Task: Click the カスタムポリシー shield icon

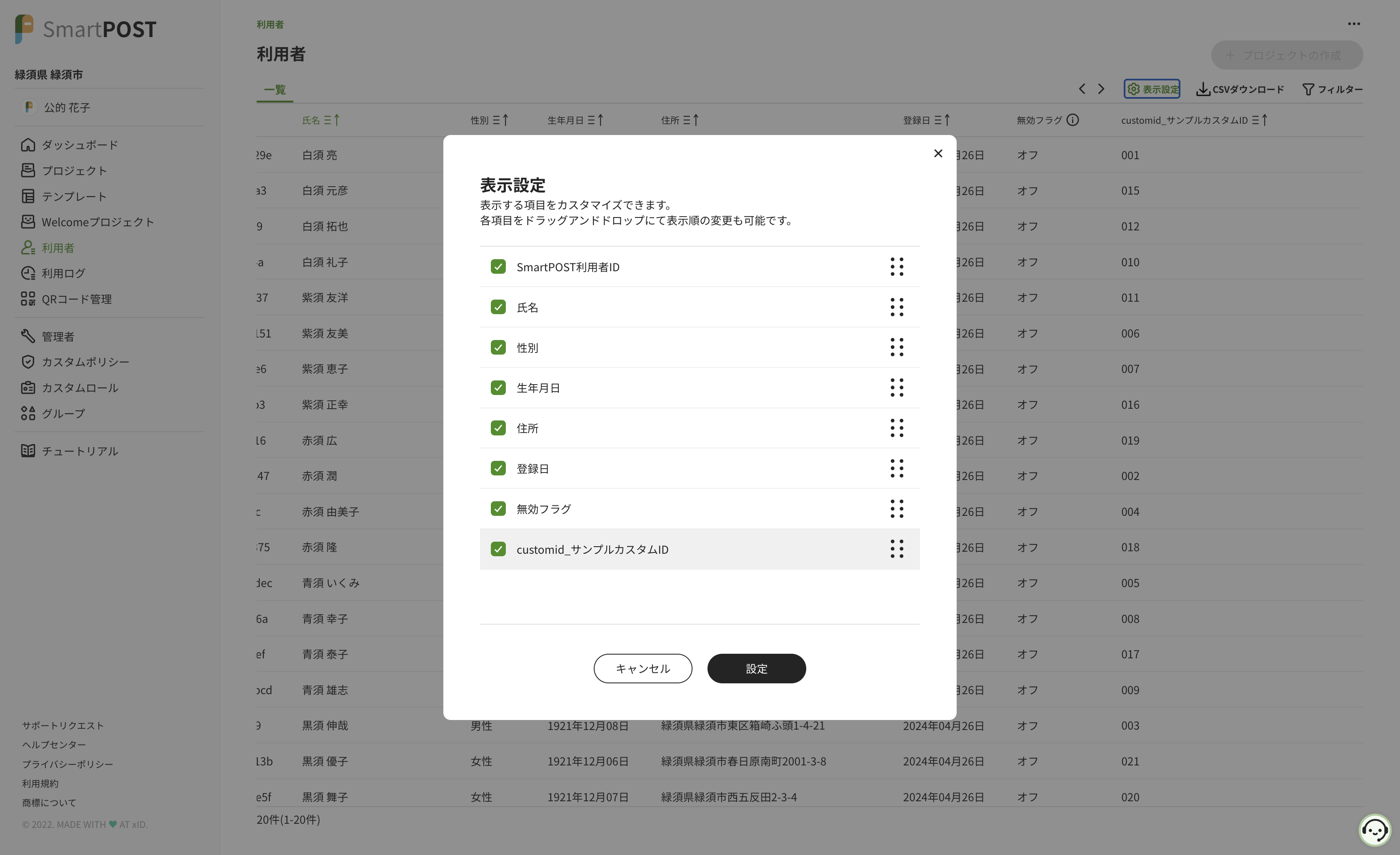Action: [28, 362]
